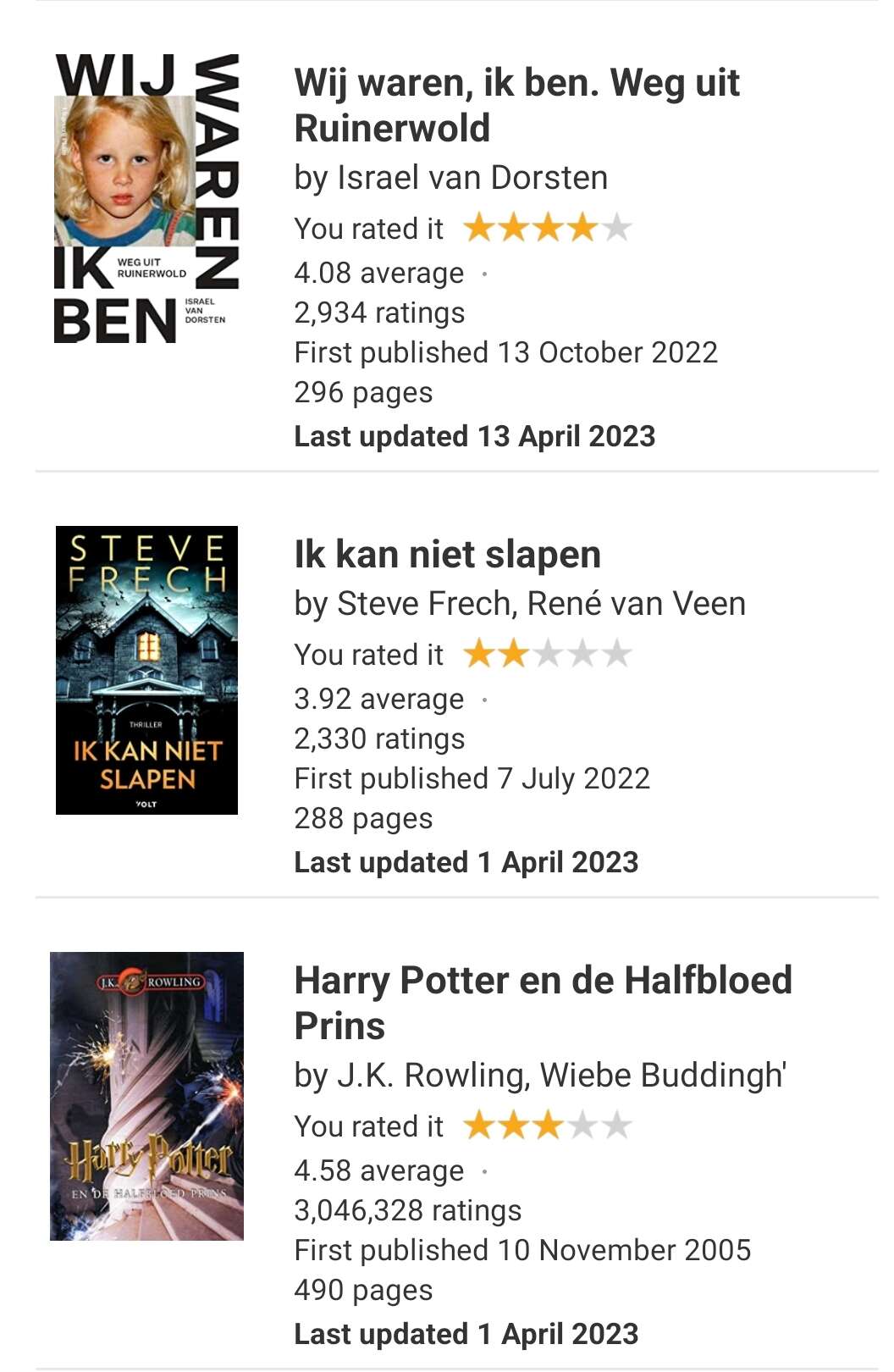Open title Ik kan niet slapen
This screenshot has height=1372, width=894.
tap(447, 555)
